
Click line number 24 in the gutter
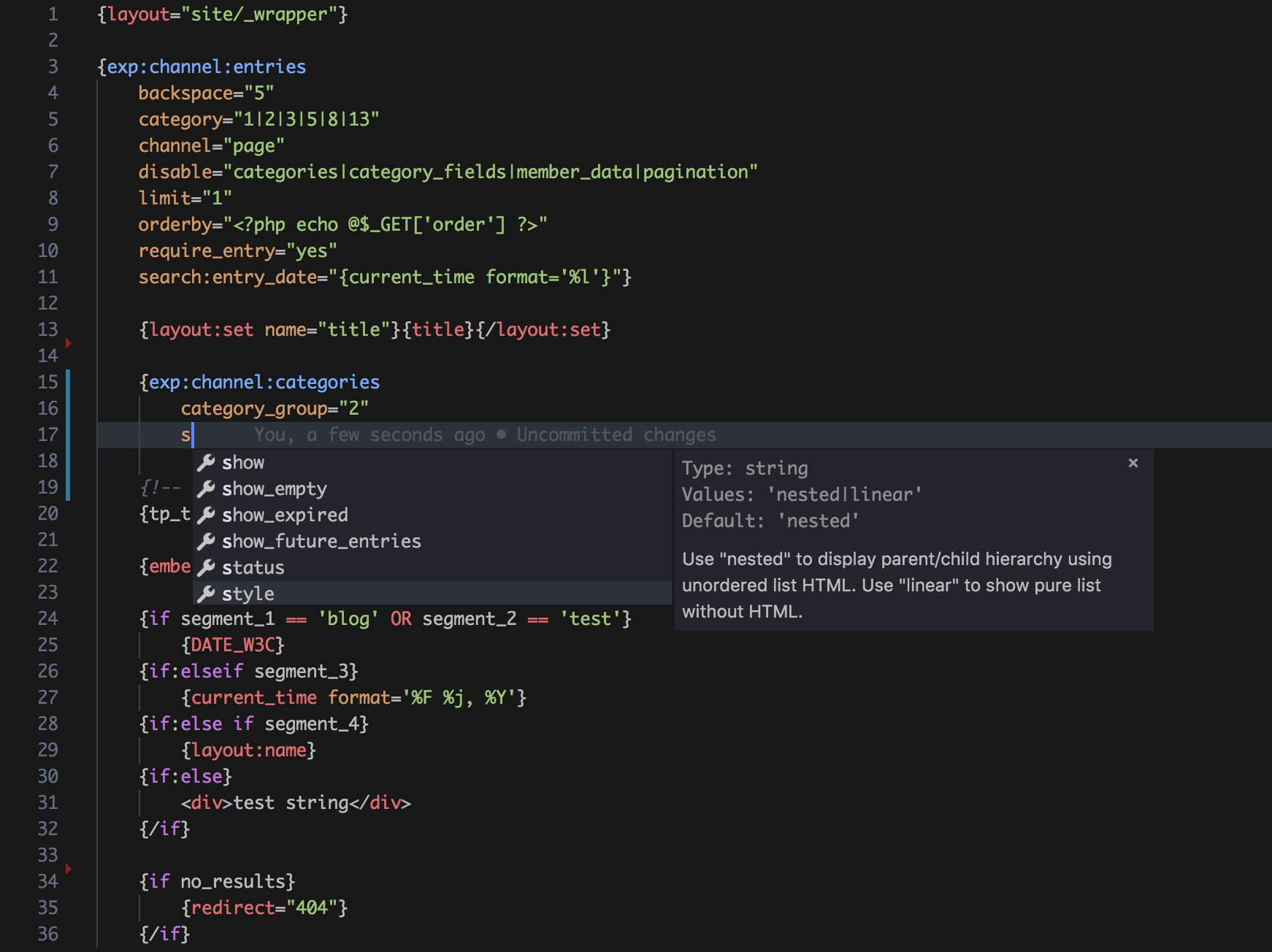tap(47, 618)
